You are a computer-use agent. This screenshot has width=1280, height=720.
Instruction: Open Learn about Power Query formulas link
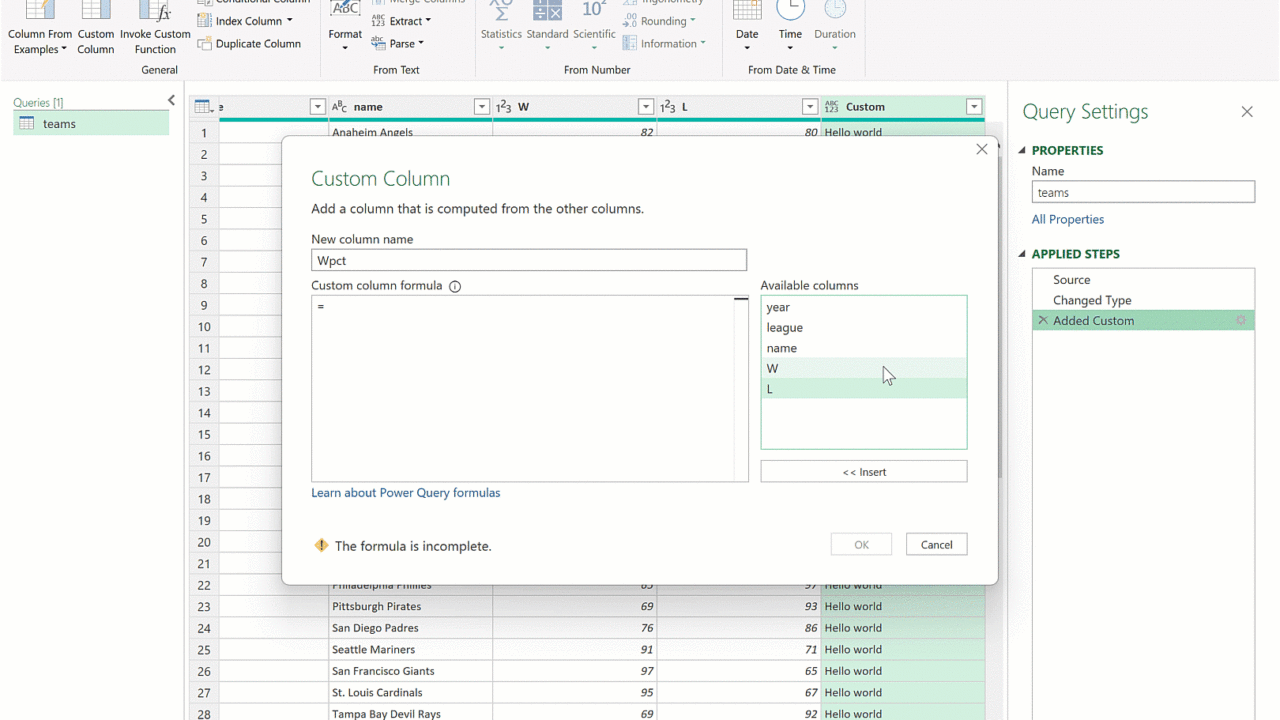[405, 493]
